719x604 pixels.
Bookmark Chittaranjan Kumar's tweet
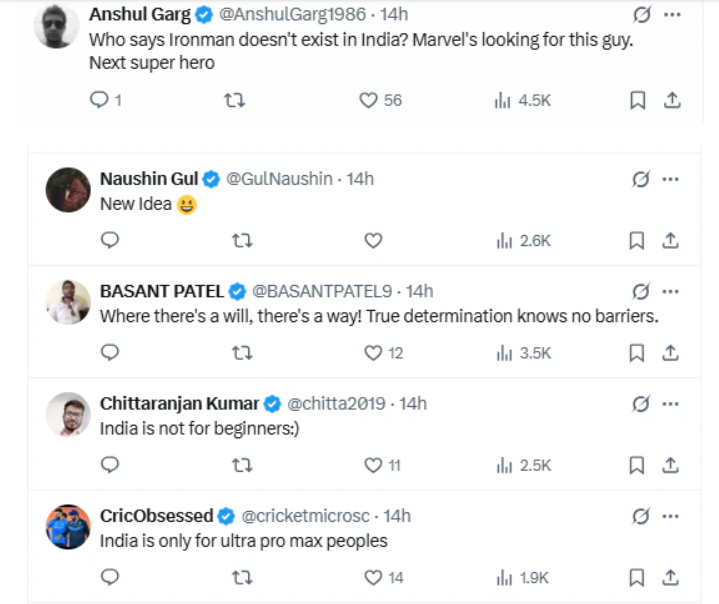point(637,465)
